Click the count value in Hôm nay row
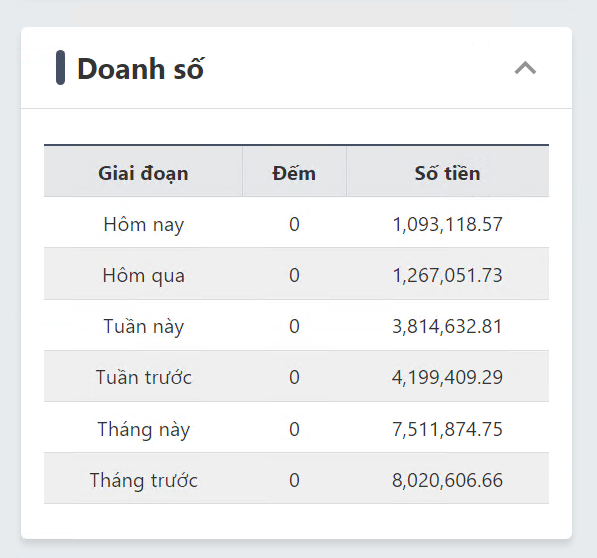This screenshot has height=558, width=597. click(294, 224)
